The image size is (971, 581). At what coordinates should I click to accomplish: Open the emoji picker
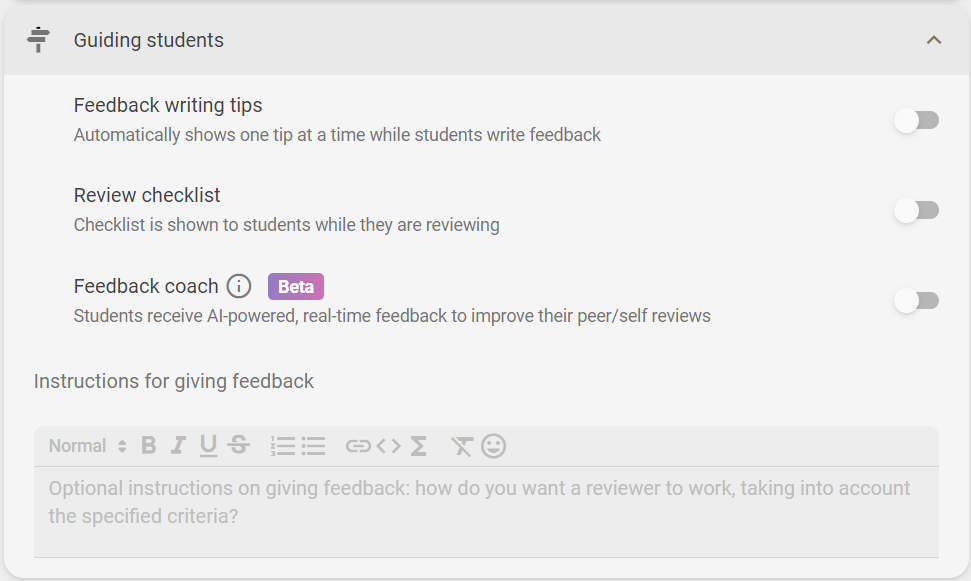494,445
